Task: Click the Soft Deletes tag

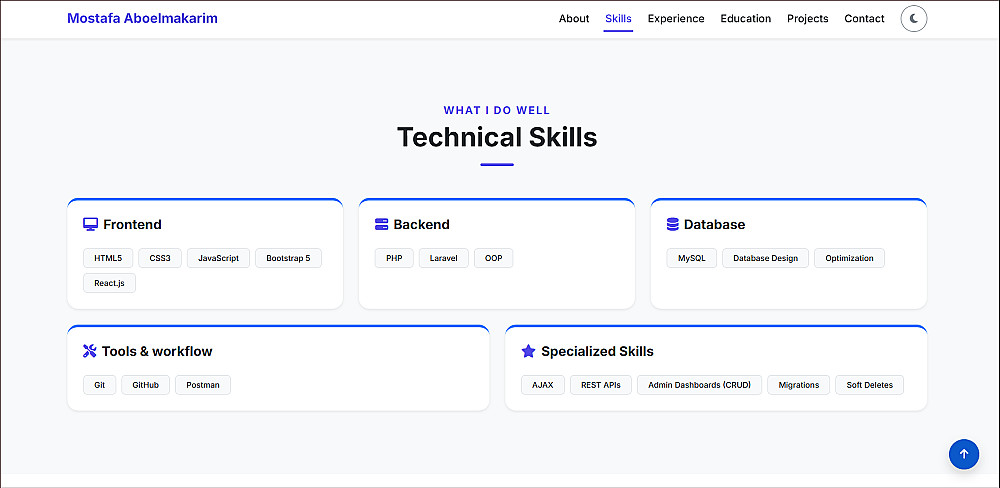Action: [870, 385]
